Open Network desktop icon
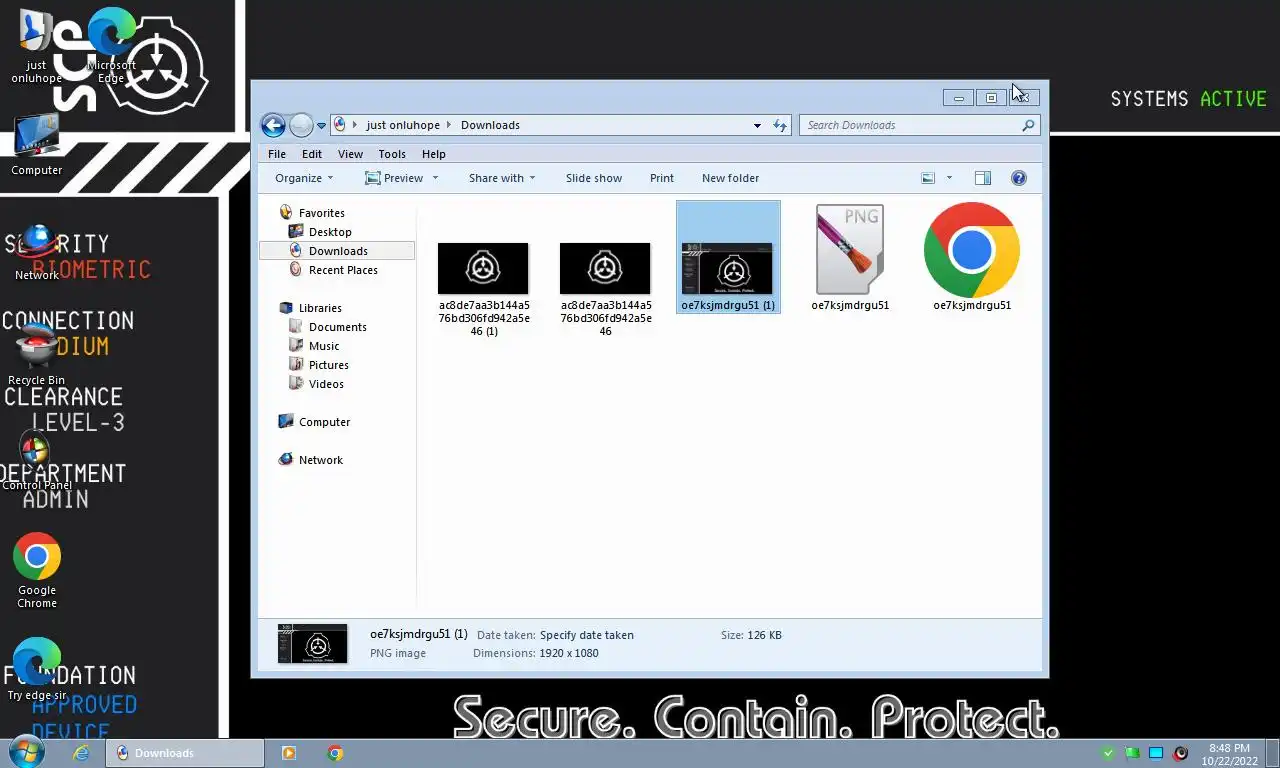 (x=37, y=252)
